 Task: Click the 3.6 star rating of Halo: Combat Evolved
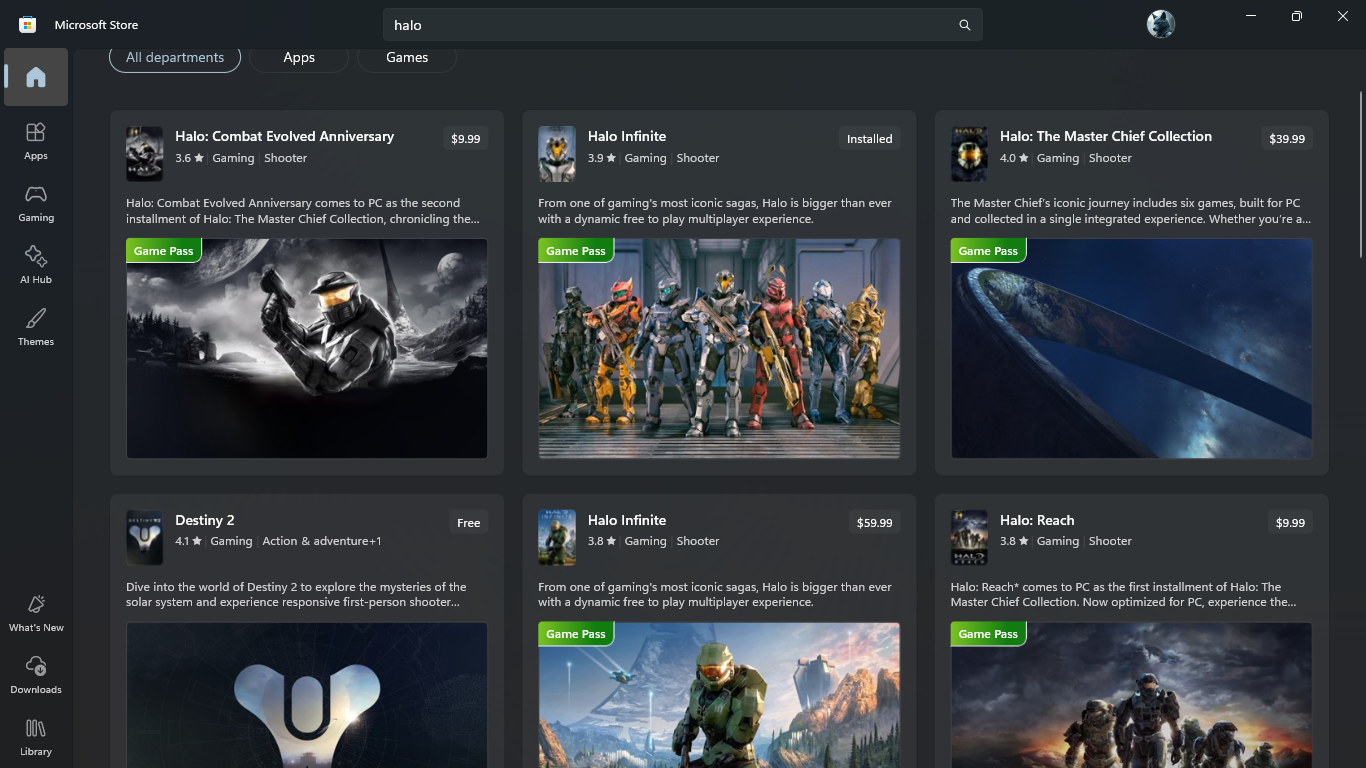189,158
